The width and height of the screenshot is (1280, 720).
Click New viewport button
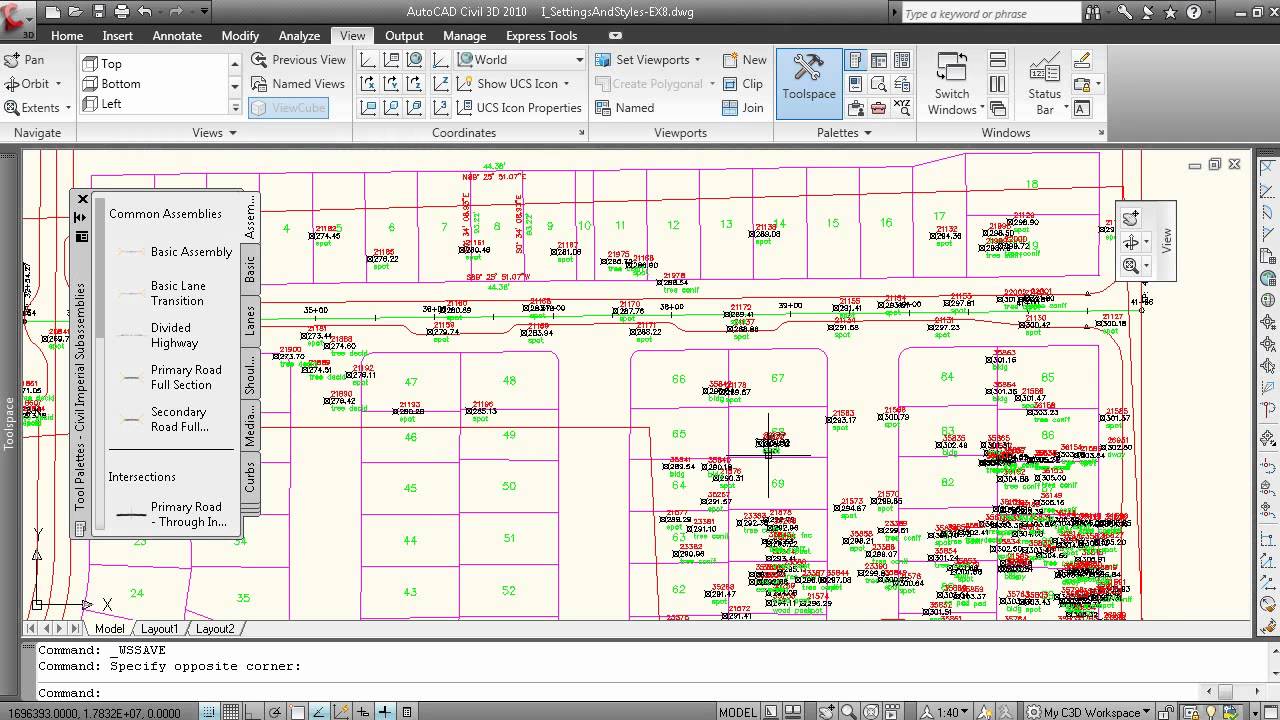744,60
